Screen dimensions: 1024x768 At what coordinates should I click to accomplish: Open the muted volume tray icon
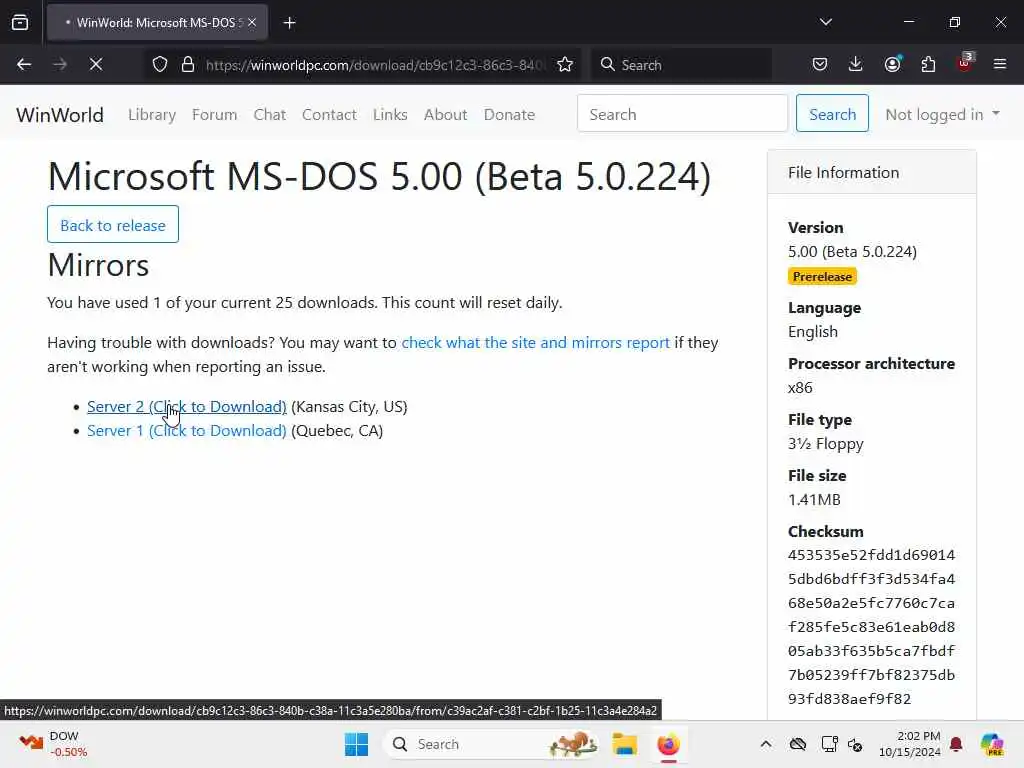point(855,744)
